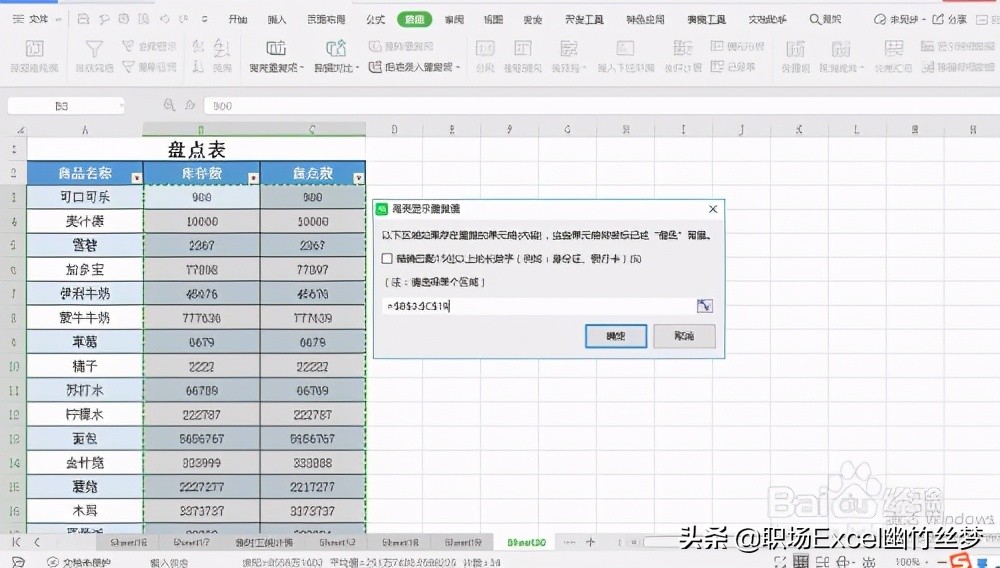Image resolution: width=1000 pixels, height=568 pixels.
Task: Click the formula bar showing 900
Action: tap(599, 106)
